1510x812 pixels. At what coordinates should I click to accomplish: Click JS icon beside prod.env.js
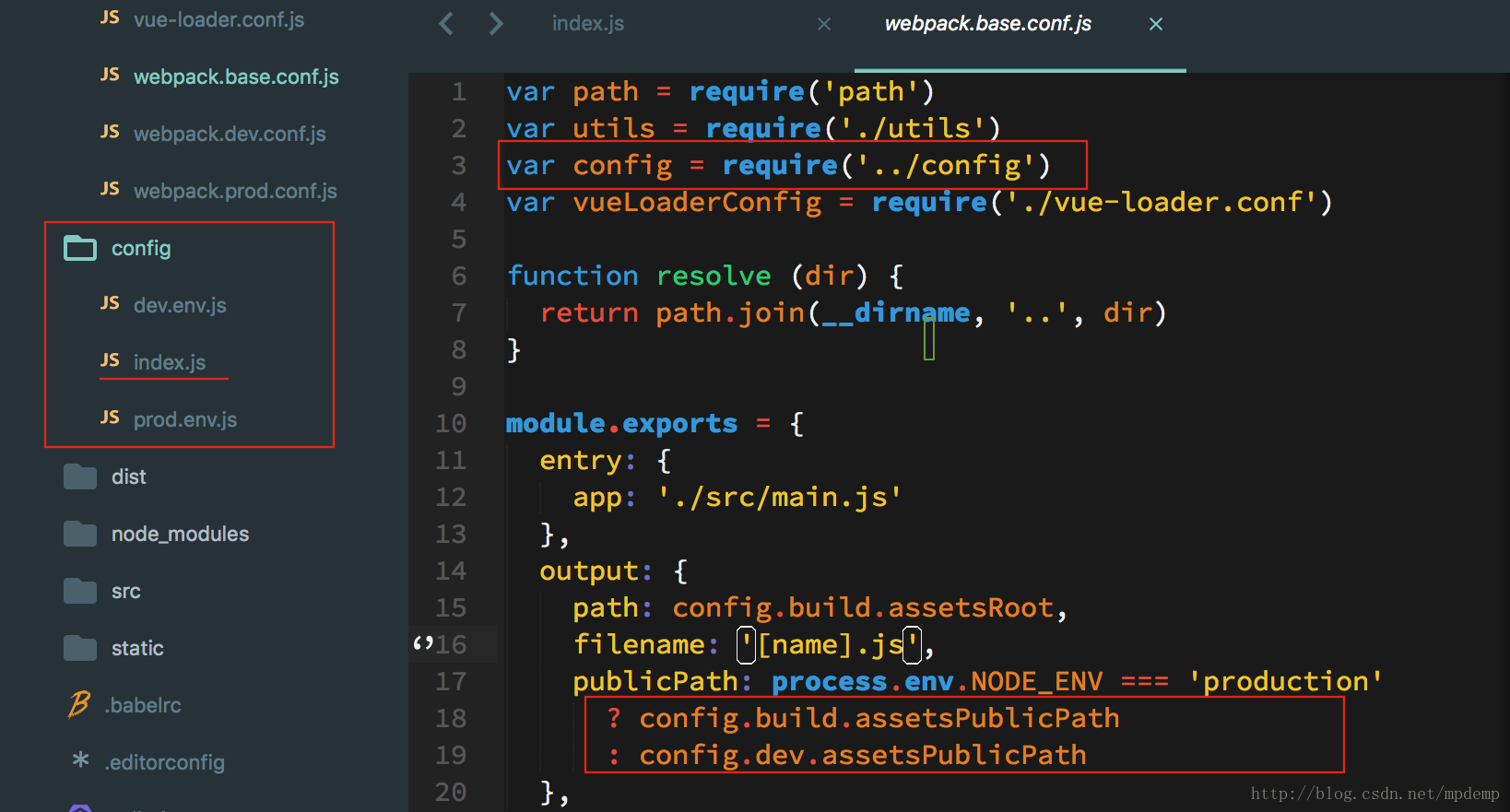click(110, 418)
